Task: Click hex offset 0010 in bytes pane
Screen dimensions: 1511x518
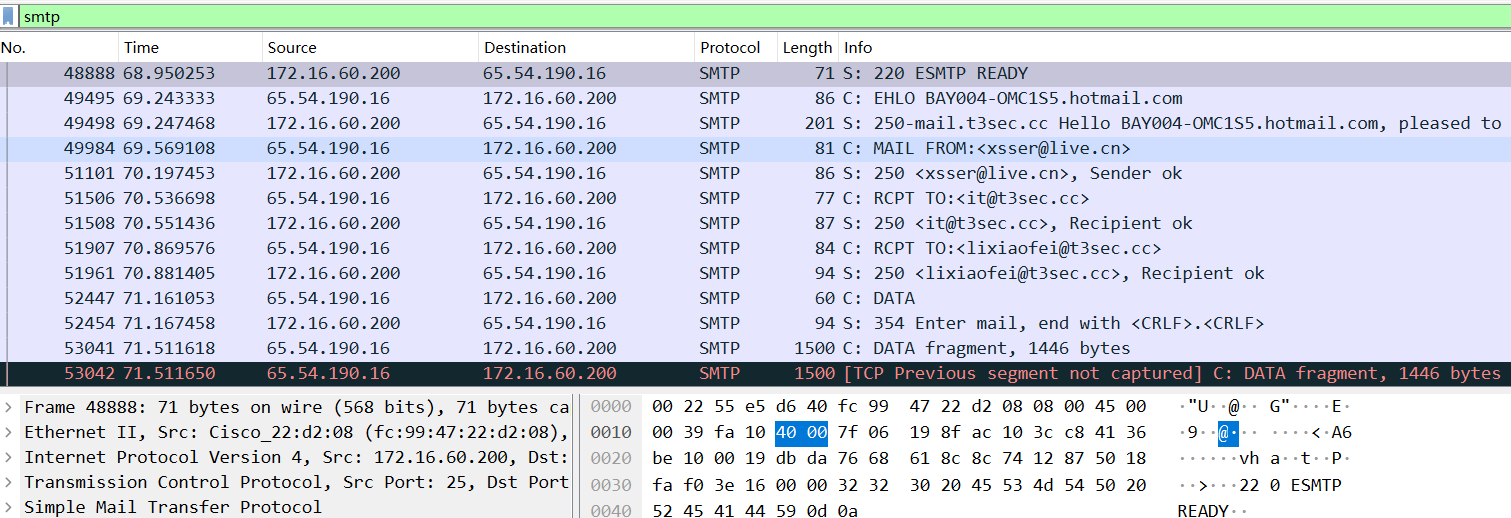Action: click(611, 432)
